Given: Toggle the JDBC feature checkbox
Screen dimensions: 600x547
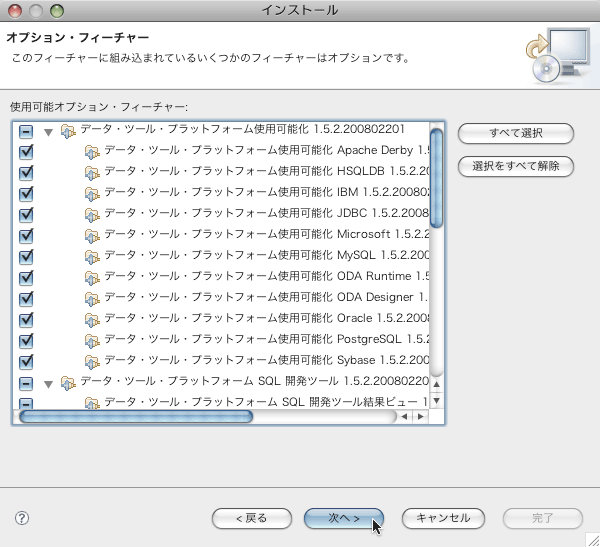Looking at the screenshot, I should click(26, 215).
